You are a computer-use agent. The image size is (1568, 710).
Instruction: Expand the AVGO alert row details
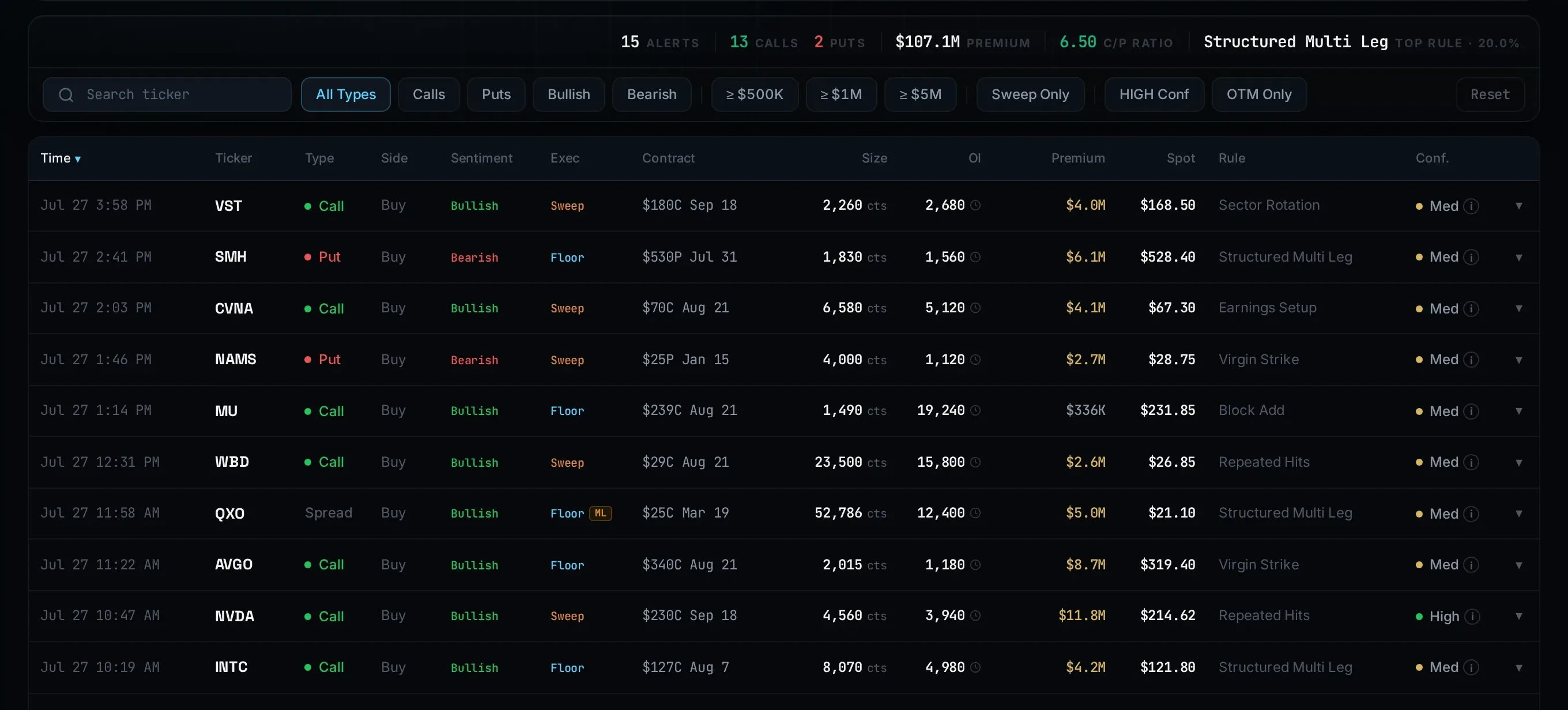pos(1518,565)
